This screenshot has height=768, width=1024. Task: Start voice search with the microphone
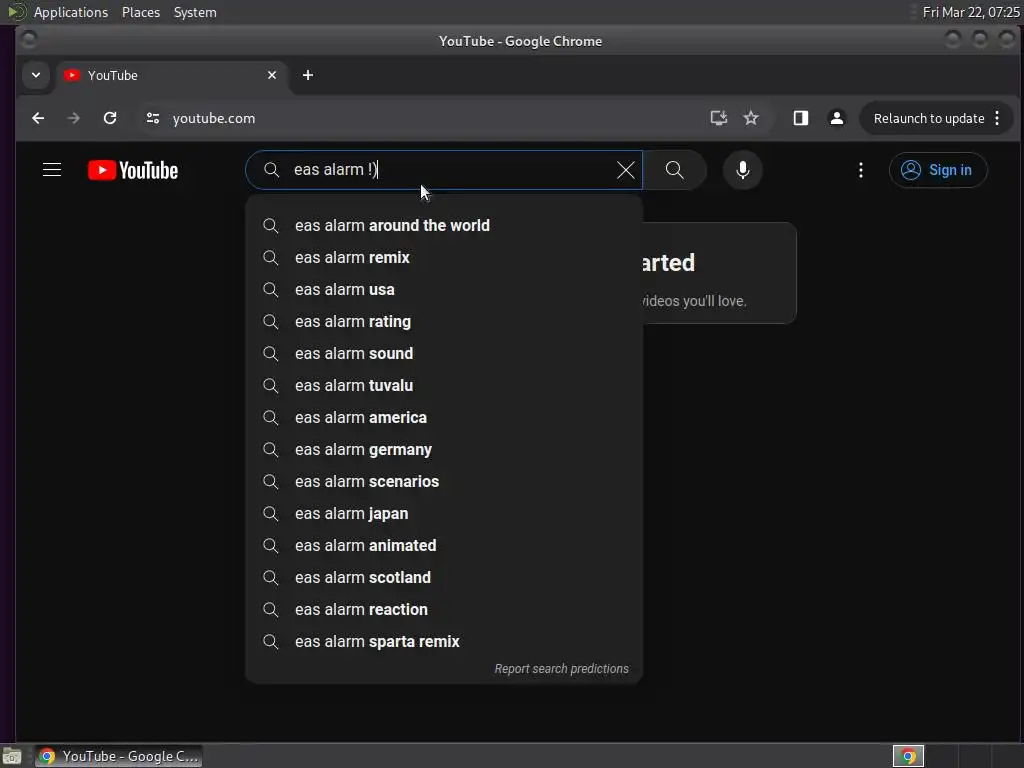(x=743, y=170)
